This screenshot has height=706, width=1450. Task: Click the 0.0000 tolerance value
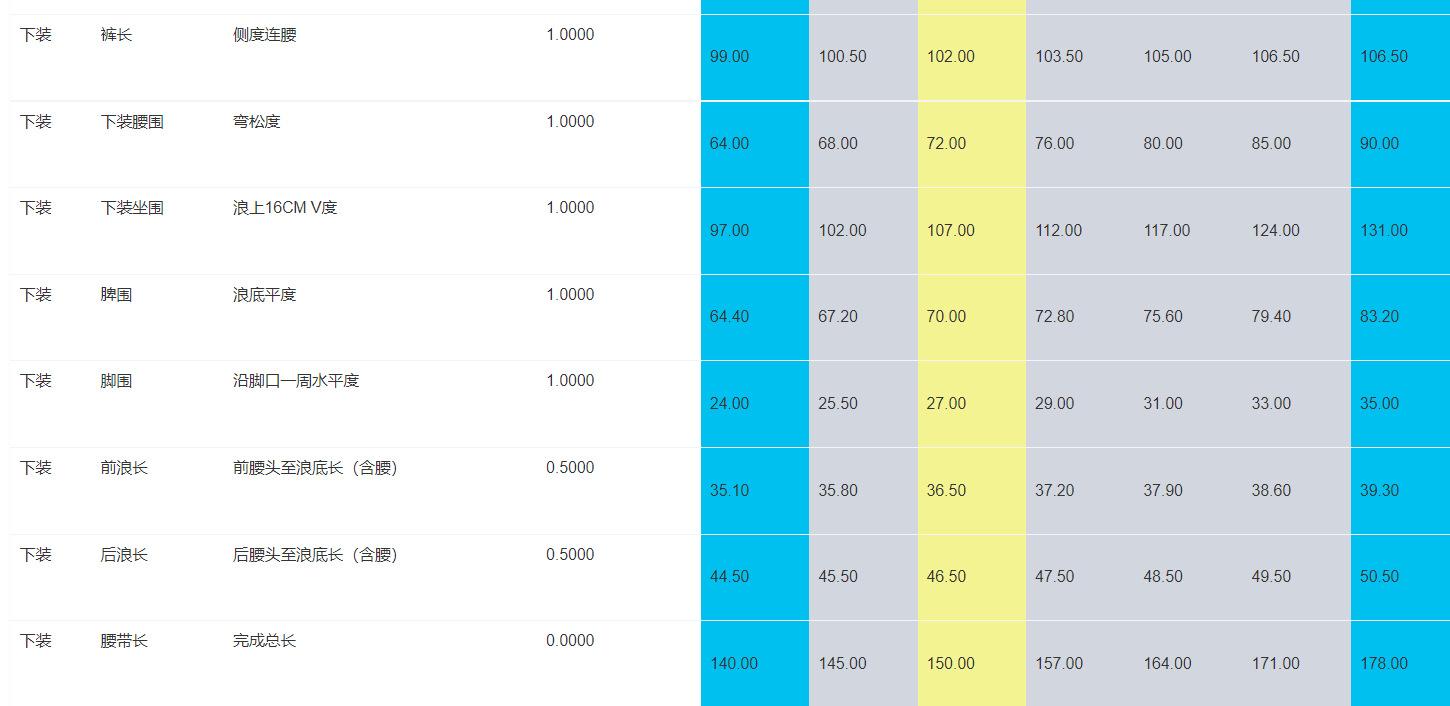click(570, 641)
